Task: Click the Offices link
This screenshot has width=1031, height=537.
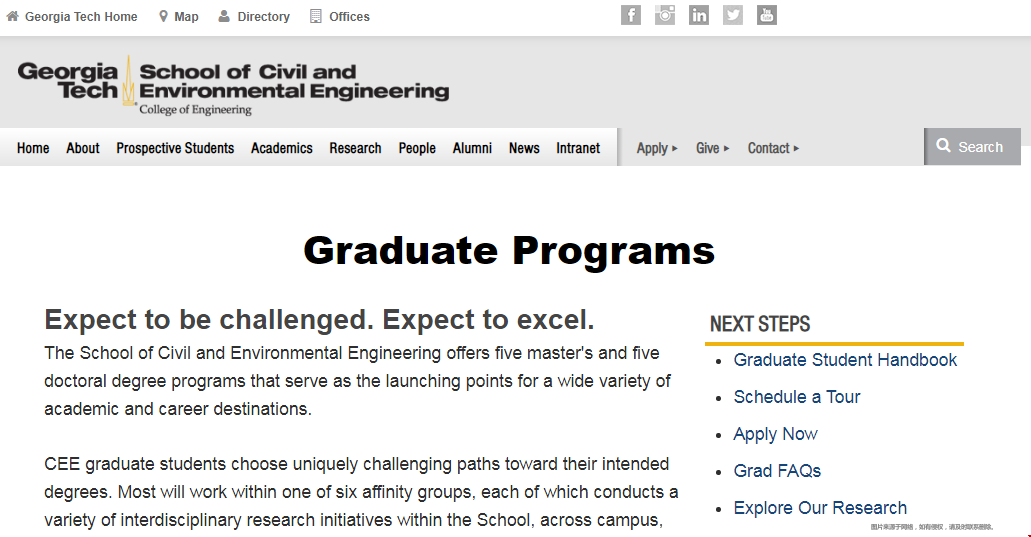Action: coord(339,16)
